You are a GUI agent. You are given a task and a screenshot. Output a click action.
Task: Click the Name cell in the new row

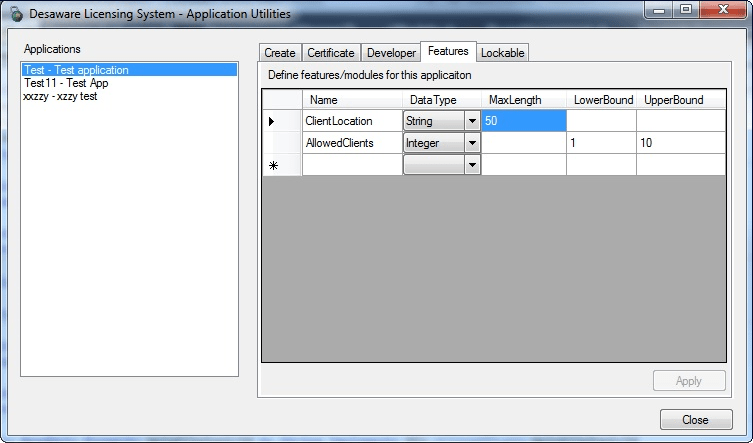[352, 165]
